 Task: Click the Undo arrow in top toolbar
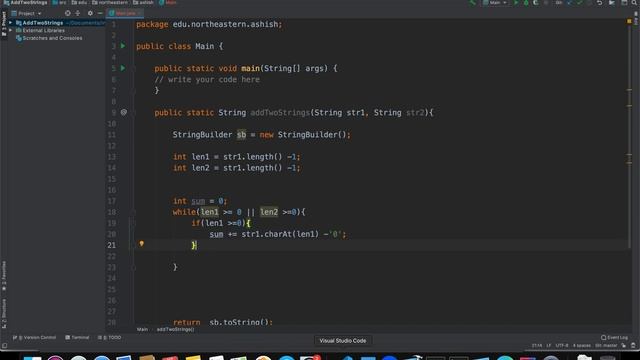[x=599, y=3]
